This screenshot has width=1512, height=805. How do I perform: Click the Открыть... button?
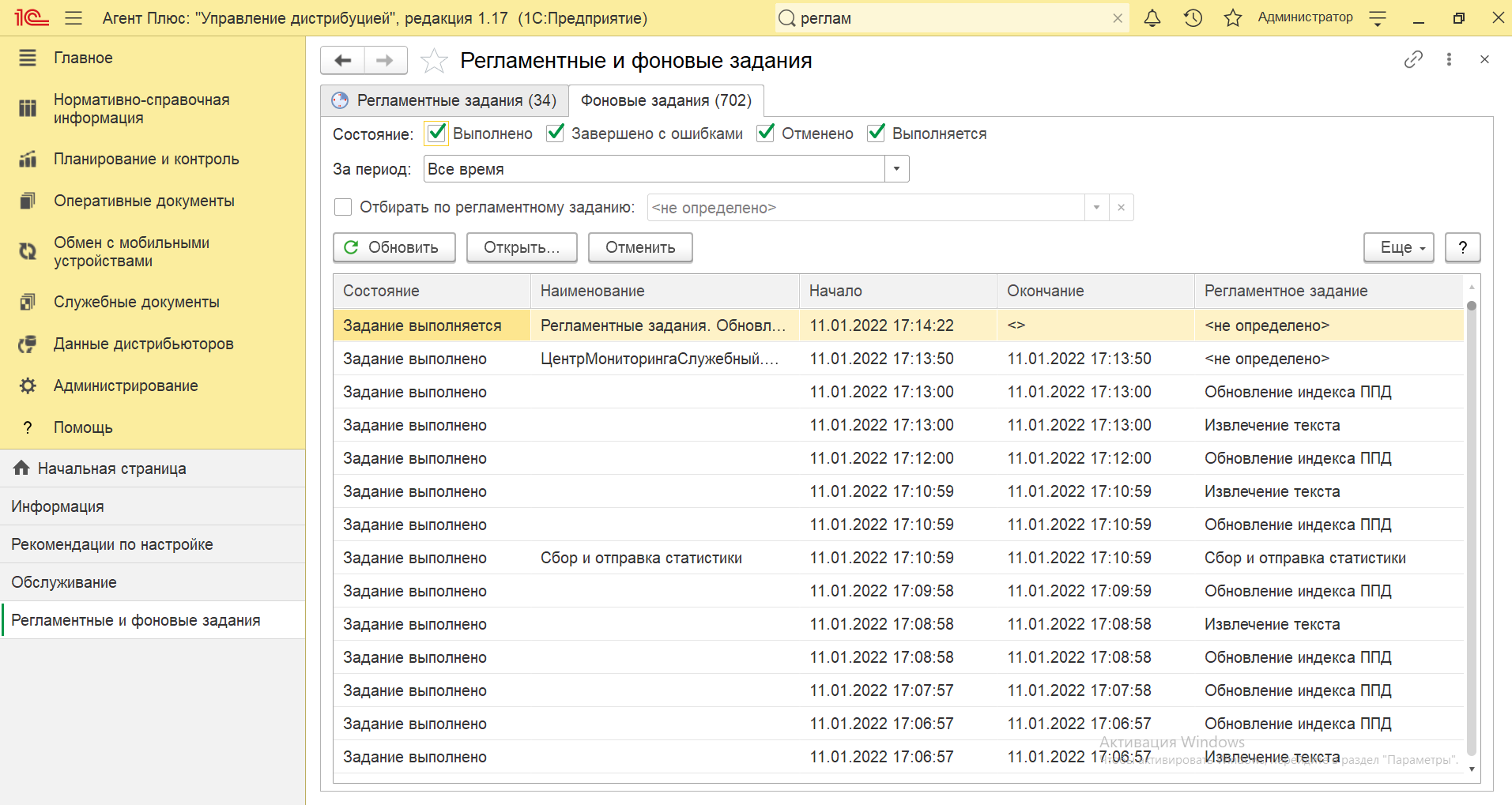522,247
